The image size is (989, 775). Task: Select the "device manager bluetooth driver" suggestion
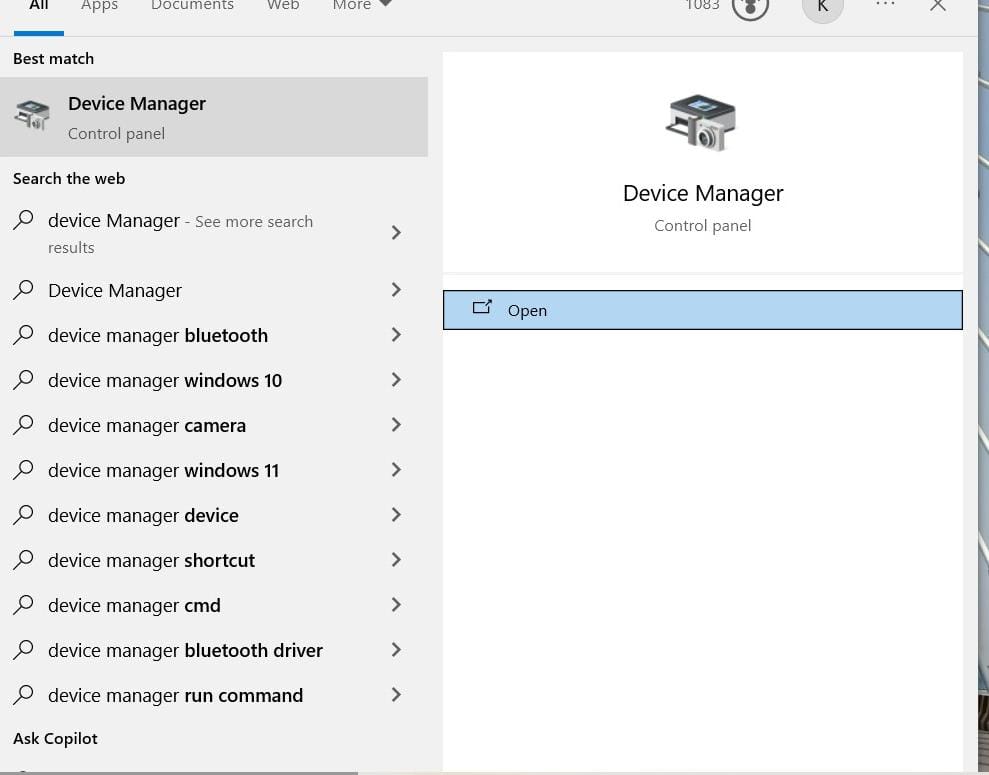[x=185, y=650]
